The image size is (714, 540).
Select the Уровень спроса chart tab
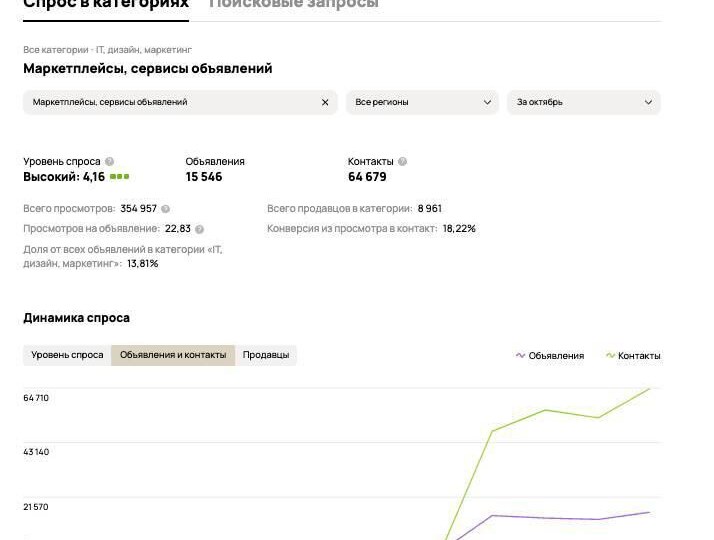tap(67, 355)
